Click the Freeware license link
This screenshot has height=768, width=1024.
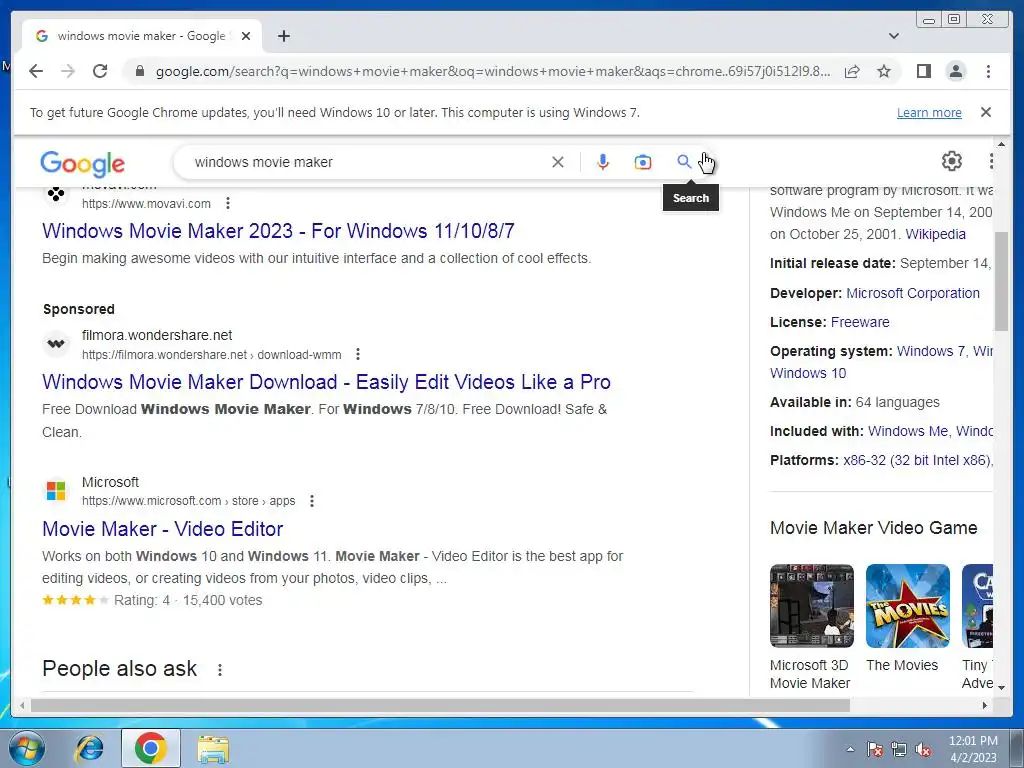tap(860, 322)
